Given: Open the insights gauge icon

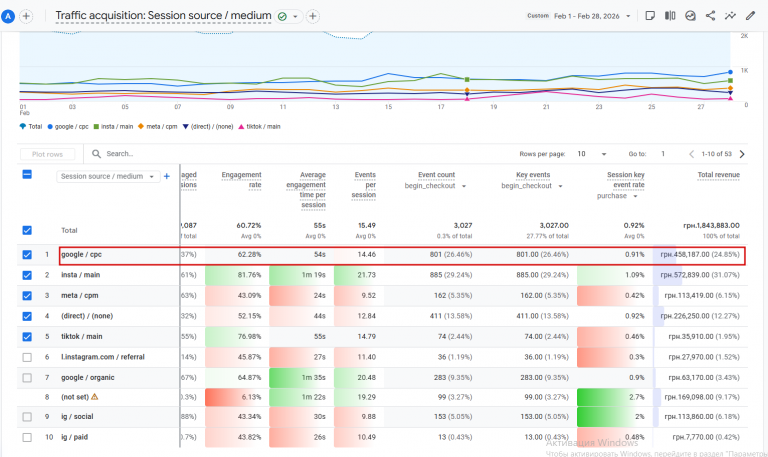Looking at the screenshot, I should pos(690,16).
